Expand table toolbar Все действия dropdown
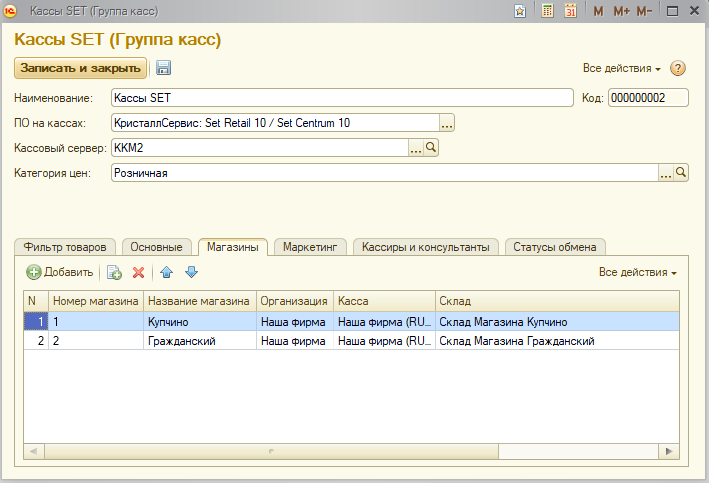 [638, 272]
